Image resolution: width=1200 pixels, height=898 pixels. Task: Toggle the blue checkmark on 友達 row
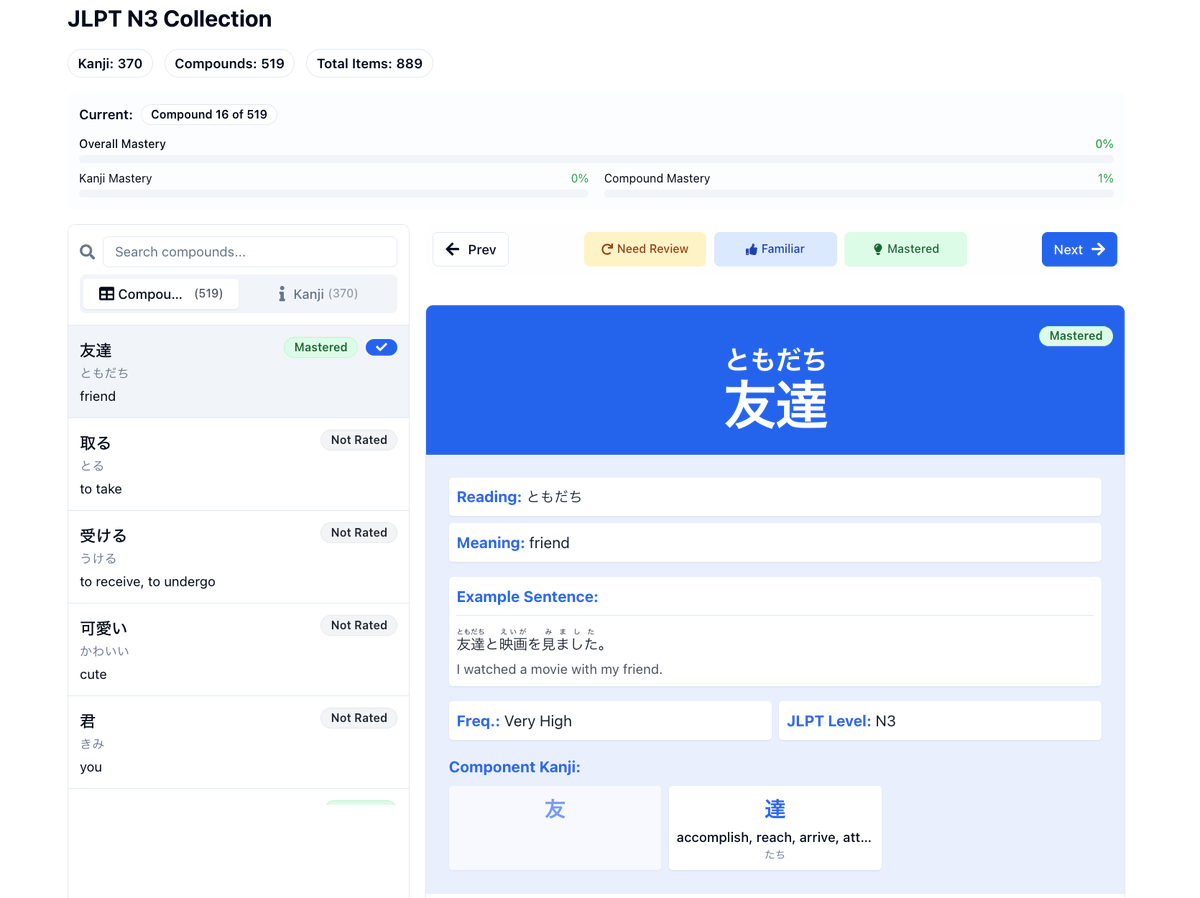(x=381, y=347)
